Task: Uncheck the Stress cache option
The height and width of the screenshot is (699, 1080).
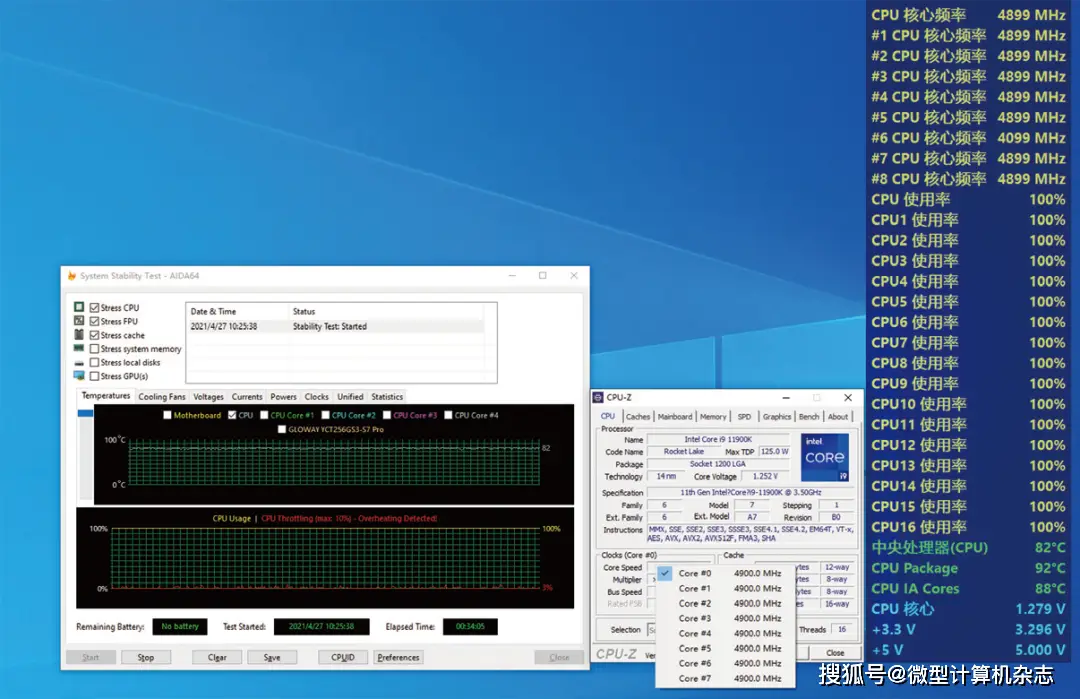Action: pyautogui.click(x=94, y=335)
